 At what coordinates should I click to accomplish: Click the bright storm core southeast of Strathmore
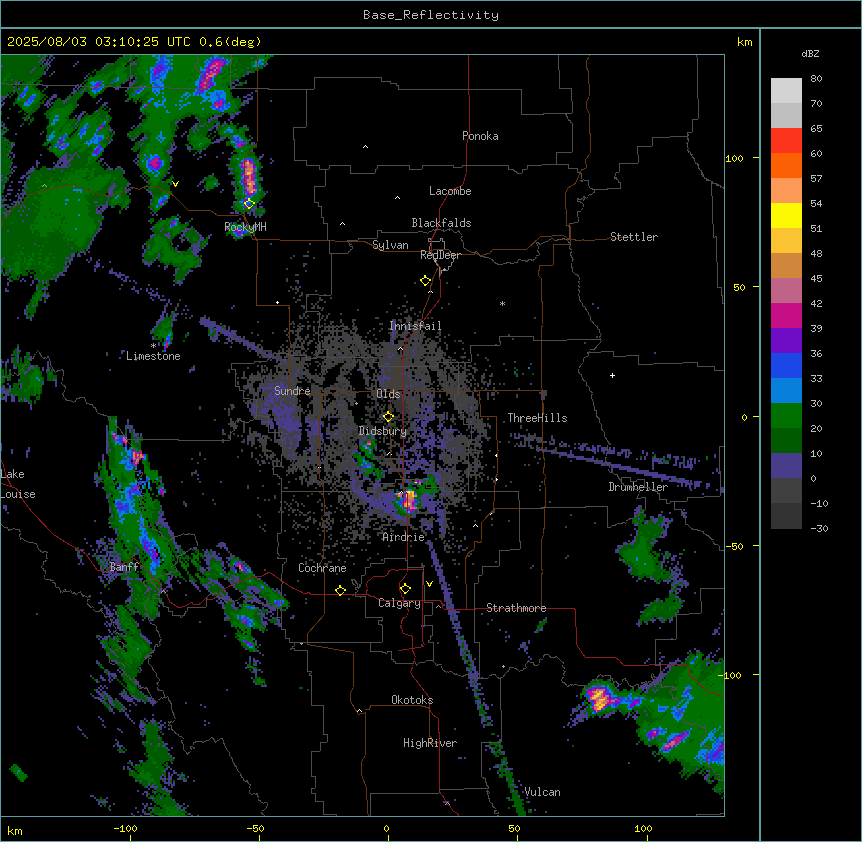point(599,699)
